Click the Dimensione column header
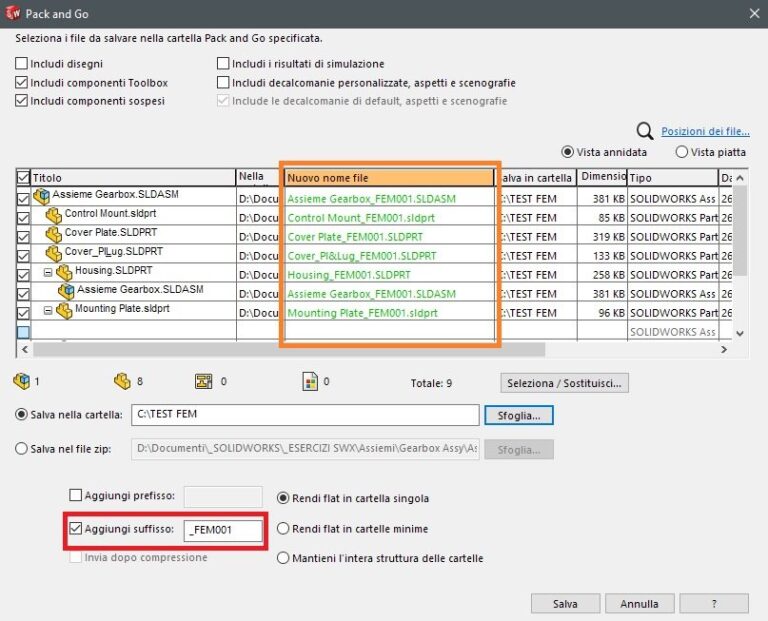Image resolution: width=768 pixels, height=621 pixels. coord(602,177)
